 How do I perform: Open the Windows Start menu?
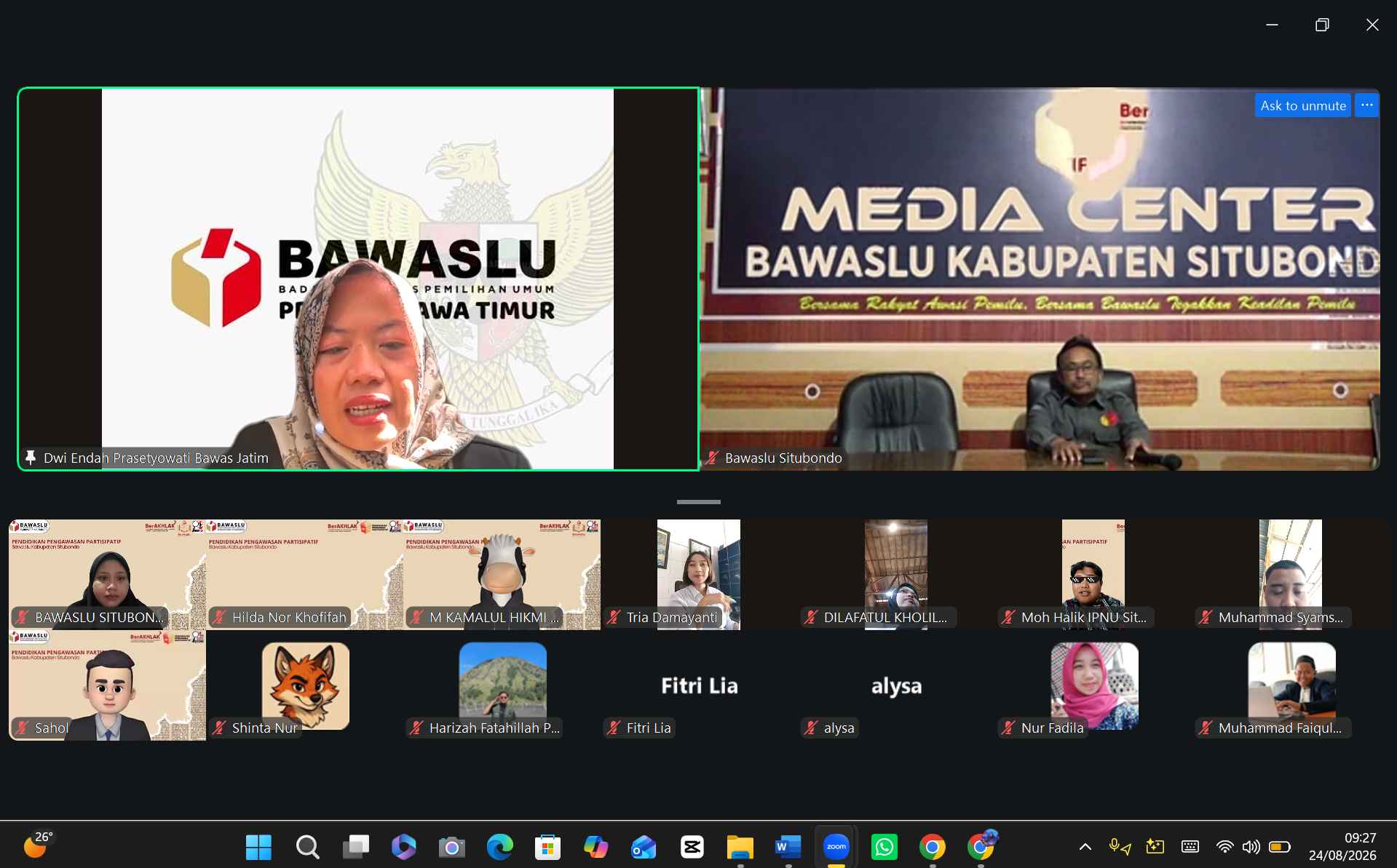258,847
